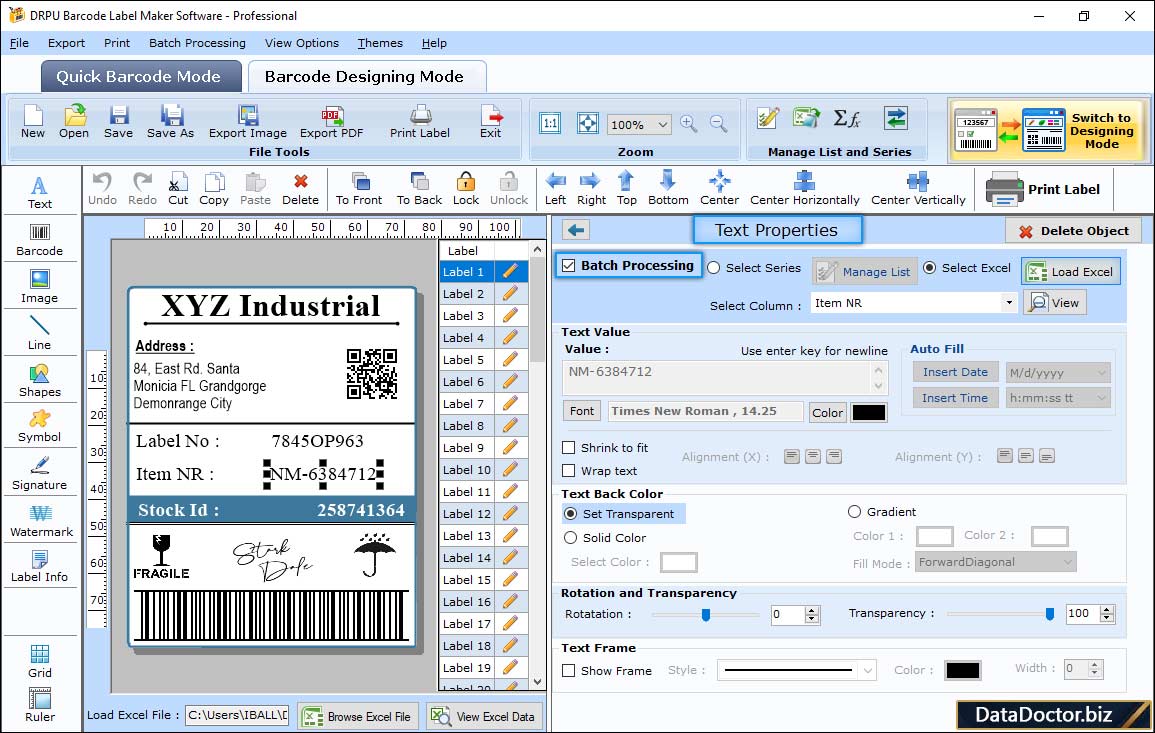Select the Symbol tool
1155x733 pixels.
point(40,427)
